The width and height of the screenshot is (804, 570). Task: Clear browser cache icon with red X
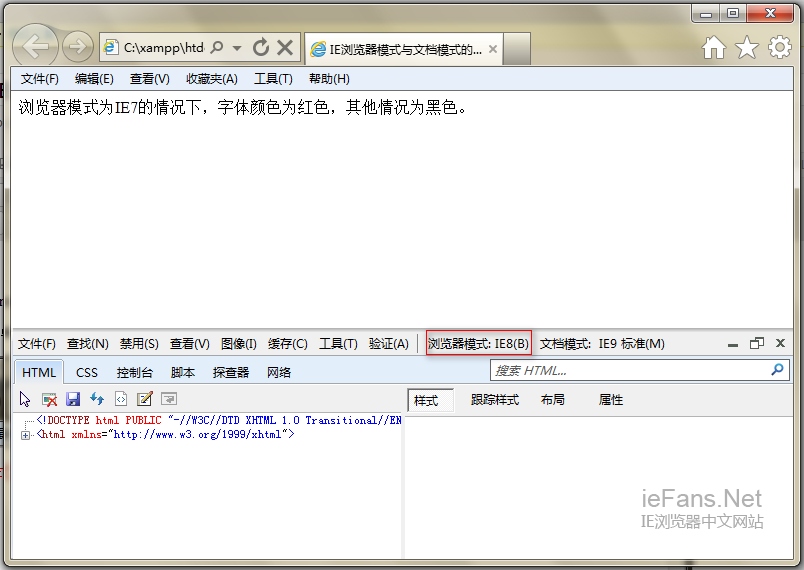[49, 399]
